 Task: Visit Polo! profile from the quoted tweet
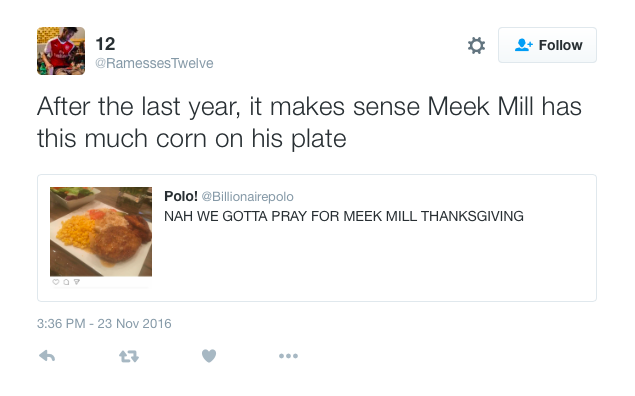pyautogui.click(x=181, y=196)
